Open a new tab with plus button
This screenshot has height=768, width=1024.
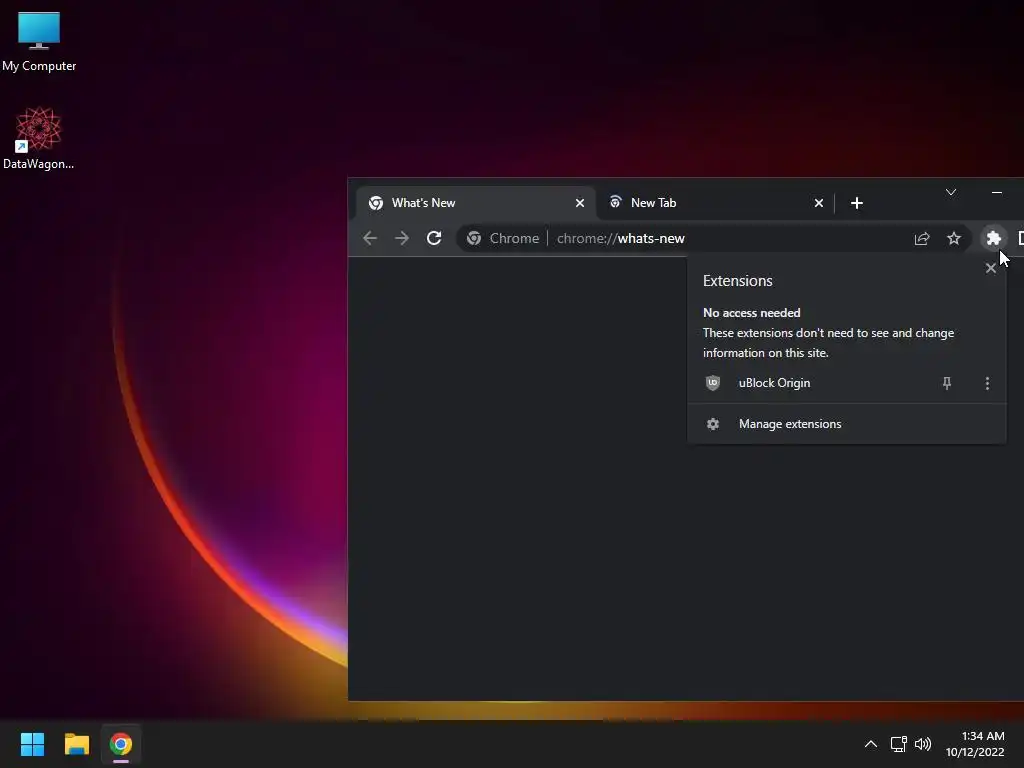[857, 203]
